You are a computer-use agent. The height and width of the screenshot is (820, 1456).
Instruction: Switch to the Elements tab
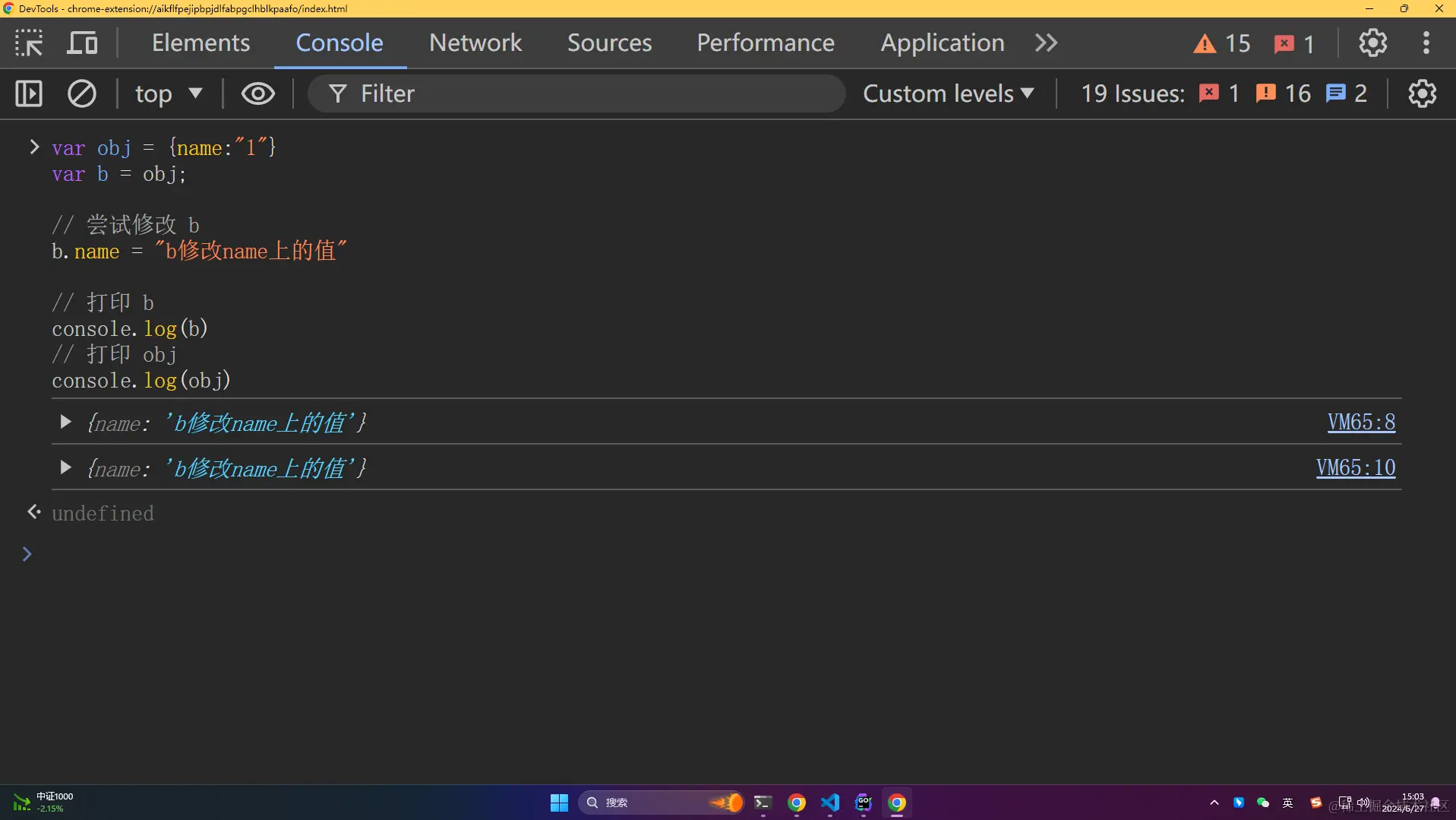pyautogui.click(x=201, y=43)
